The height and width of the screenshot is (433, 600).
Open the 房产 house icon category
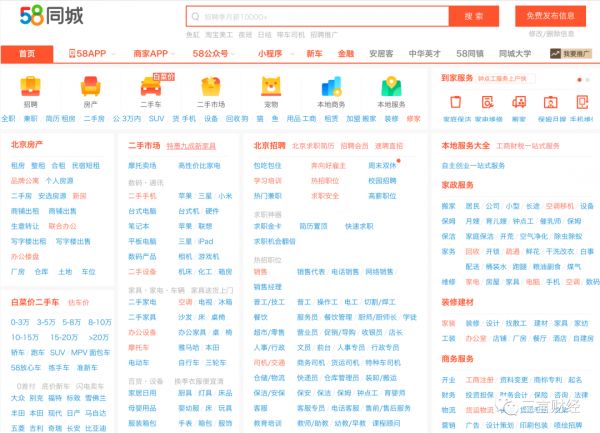(x=90, y=88)
